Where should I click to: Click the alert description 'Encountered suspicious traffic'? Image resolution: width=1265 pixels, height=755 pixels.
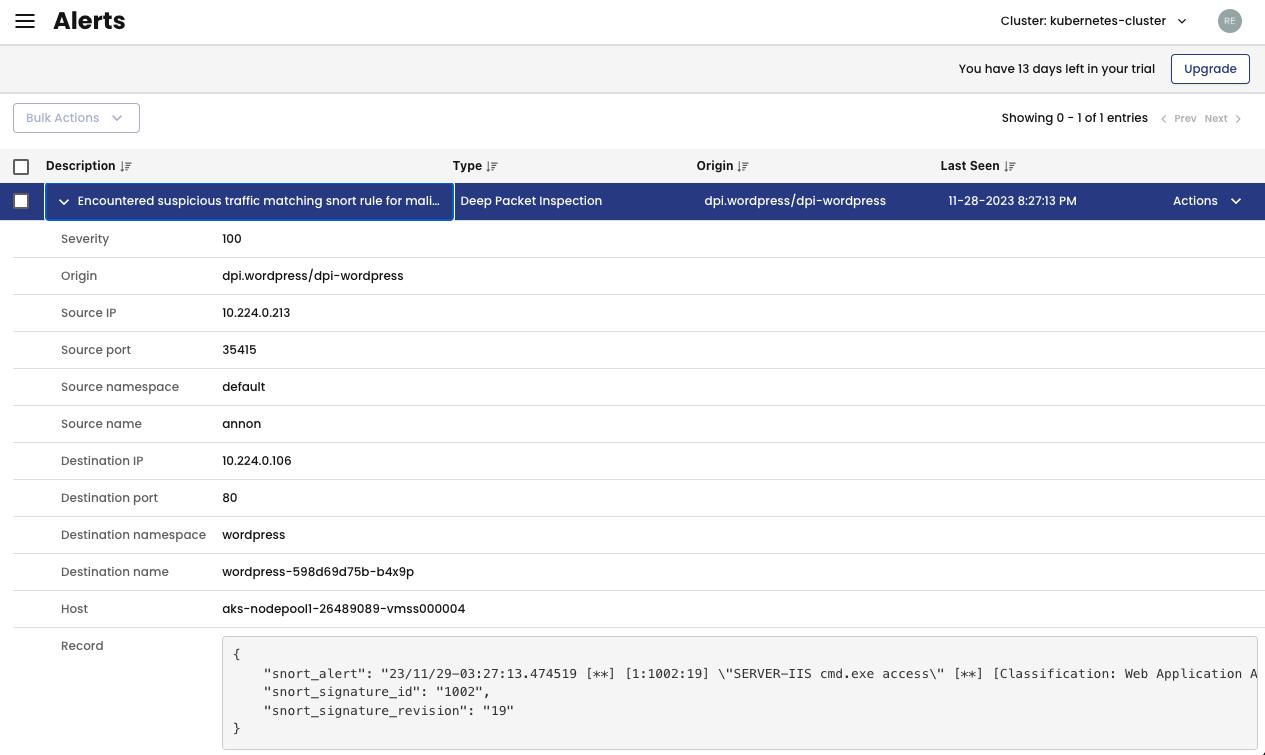pos(258,201)
